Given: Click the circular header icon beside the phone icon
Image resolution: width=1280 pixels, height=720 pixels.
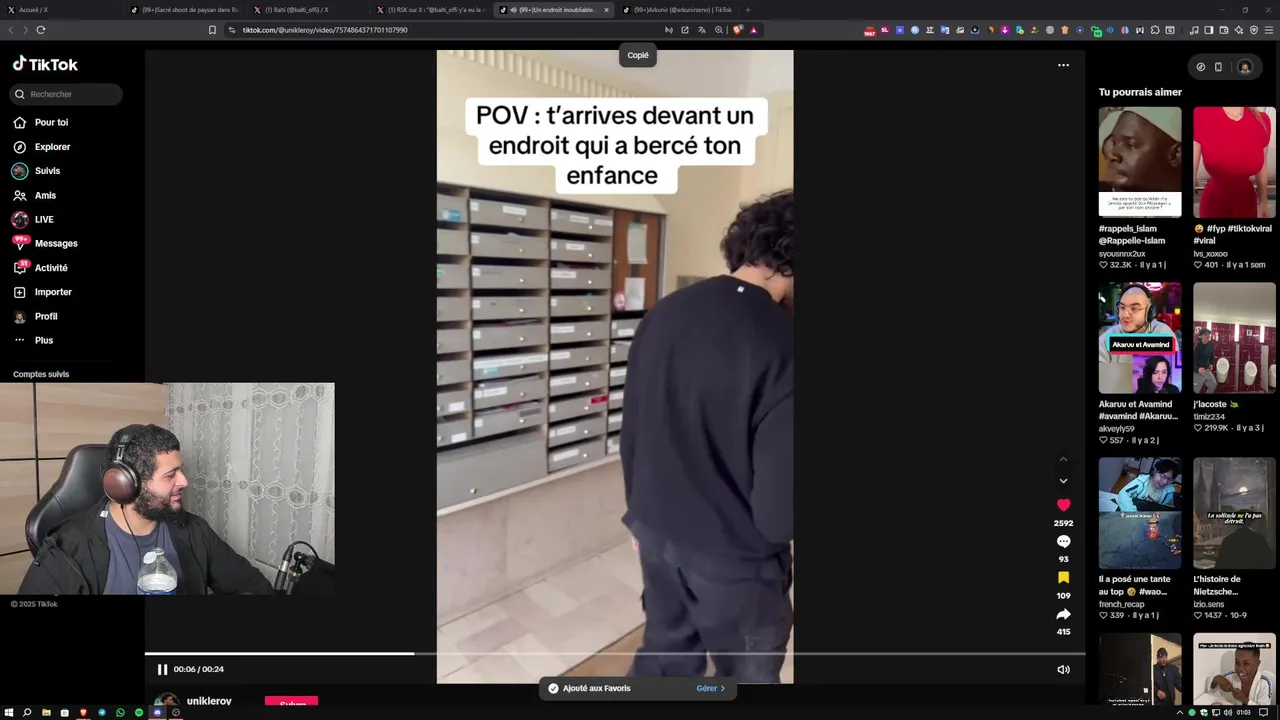Looking at the screenshot, I should point(1201,67).
